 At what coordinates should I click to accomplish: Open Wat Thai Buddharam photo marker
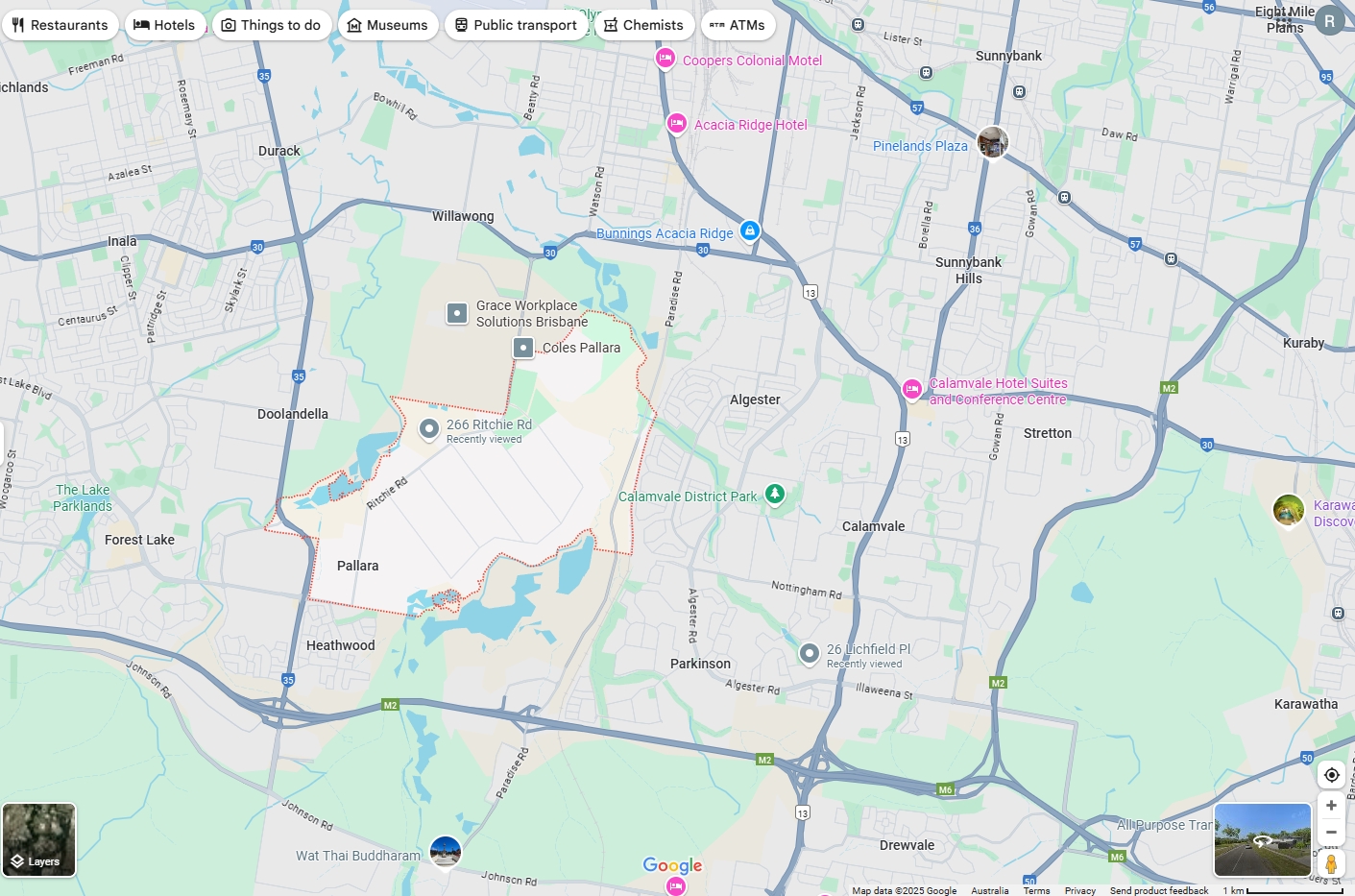(x=446, y=852)
